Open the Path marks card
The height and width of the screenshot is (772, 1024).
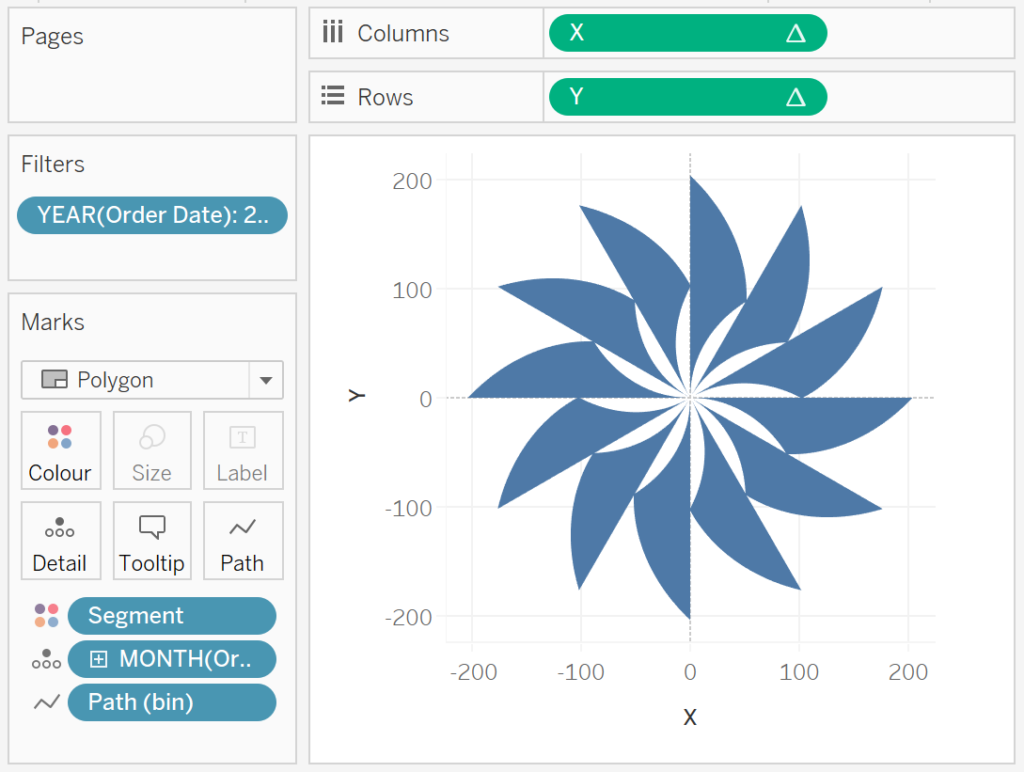[x=243, y=540]
